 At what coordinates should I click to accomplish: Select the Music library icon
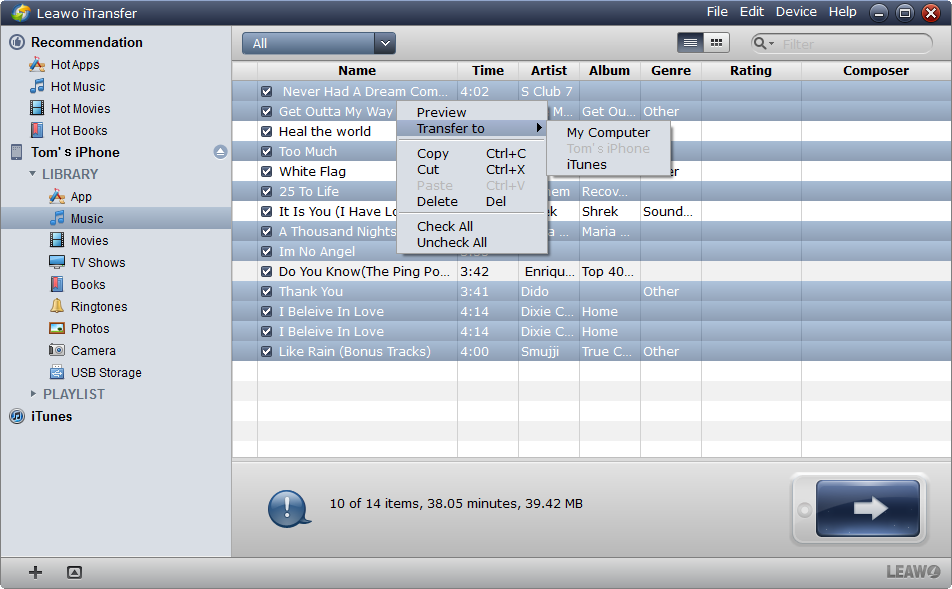57,218
